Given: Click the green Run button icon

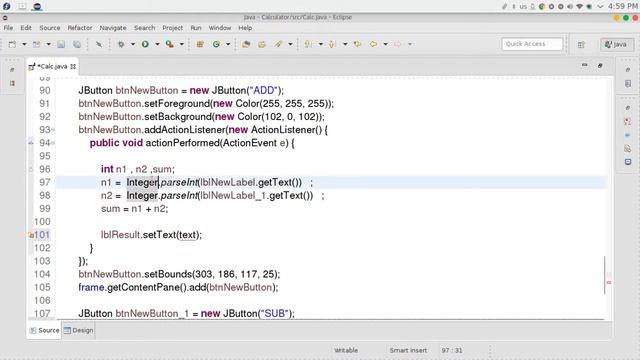Looking at the screenshot, I should click(145, 44).
